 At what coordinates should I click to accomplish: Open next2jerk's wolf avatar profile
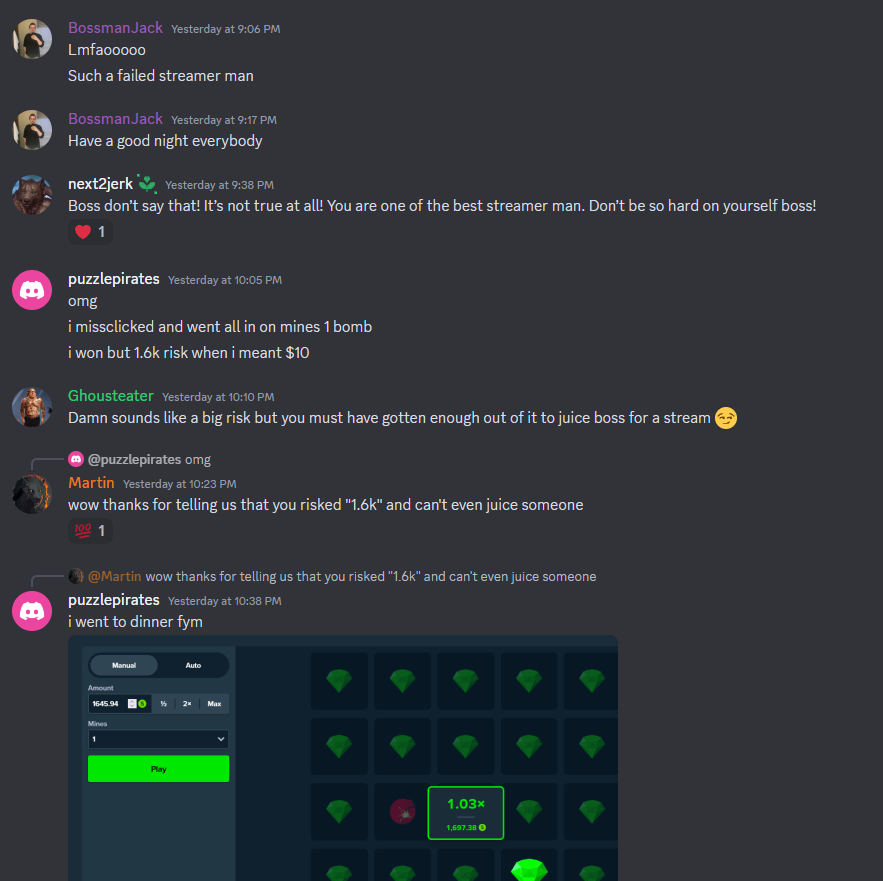click(32, 195)
